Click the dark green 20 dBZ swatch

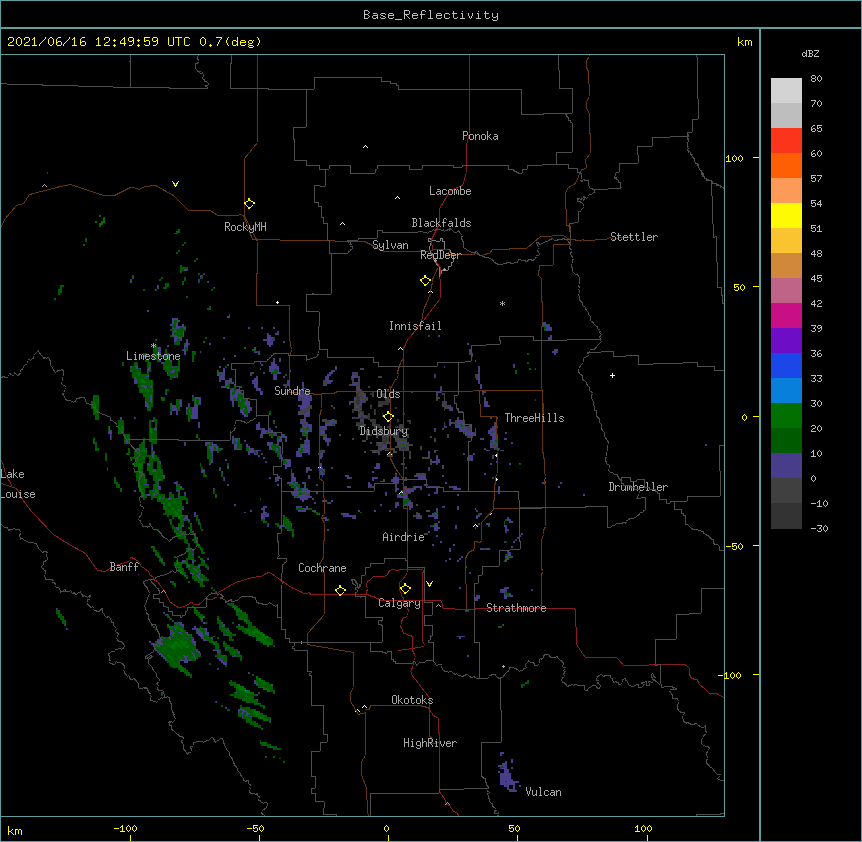coord(786,441)
